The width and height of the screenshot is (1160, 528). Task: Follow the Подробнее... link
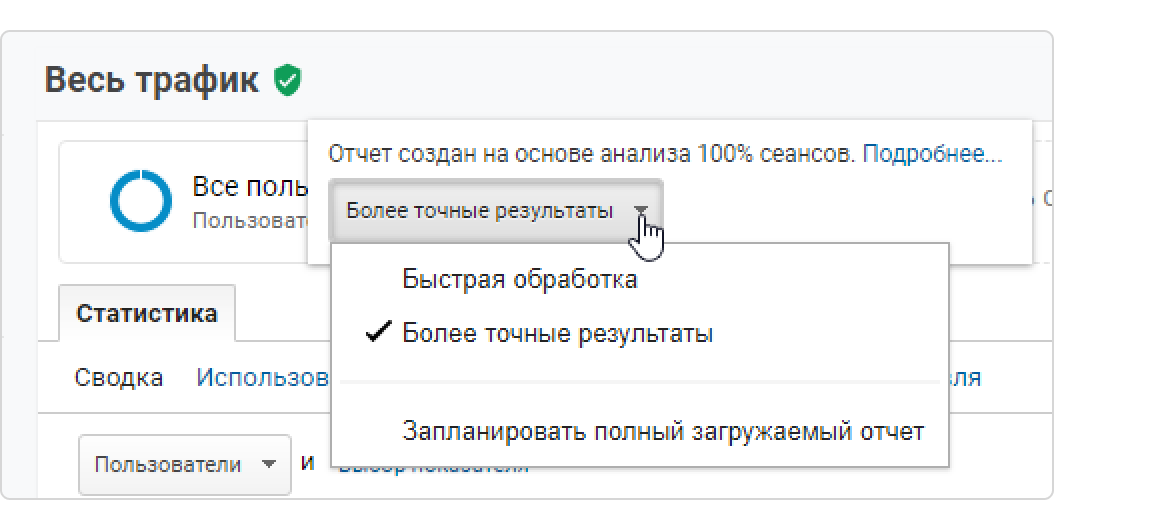point(931,154)
